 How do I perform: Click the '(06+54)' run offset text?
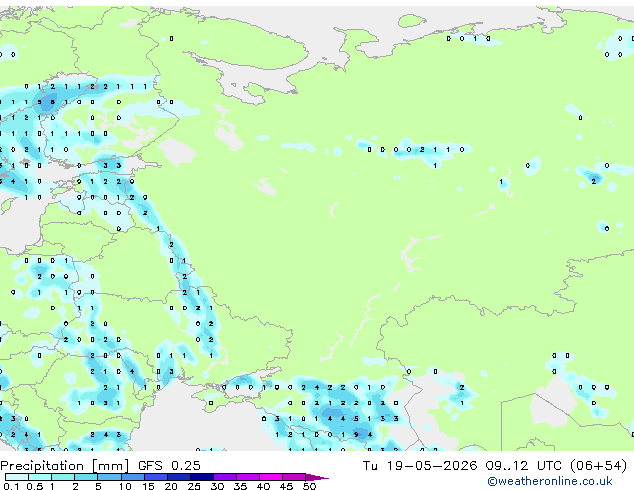(x=598, y=466)
